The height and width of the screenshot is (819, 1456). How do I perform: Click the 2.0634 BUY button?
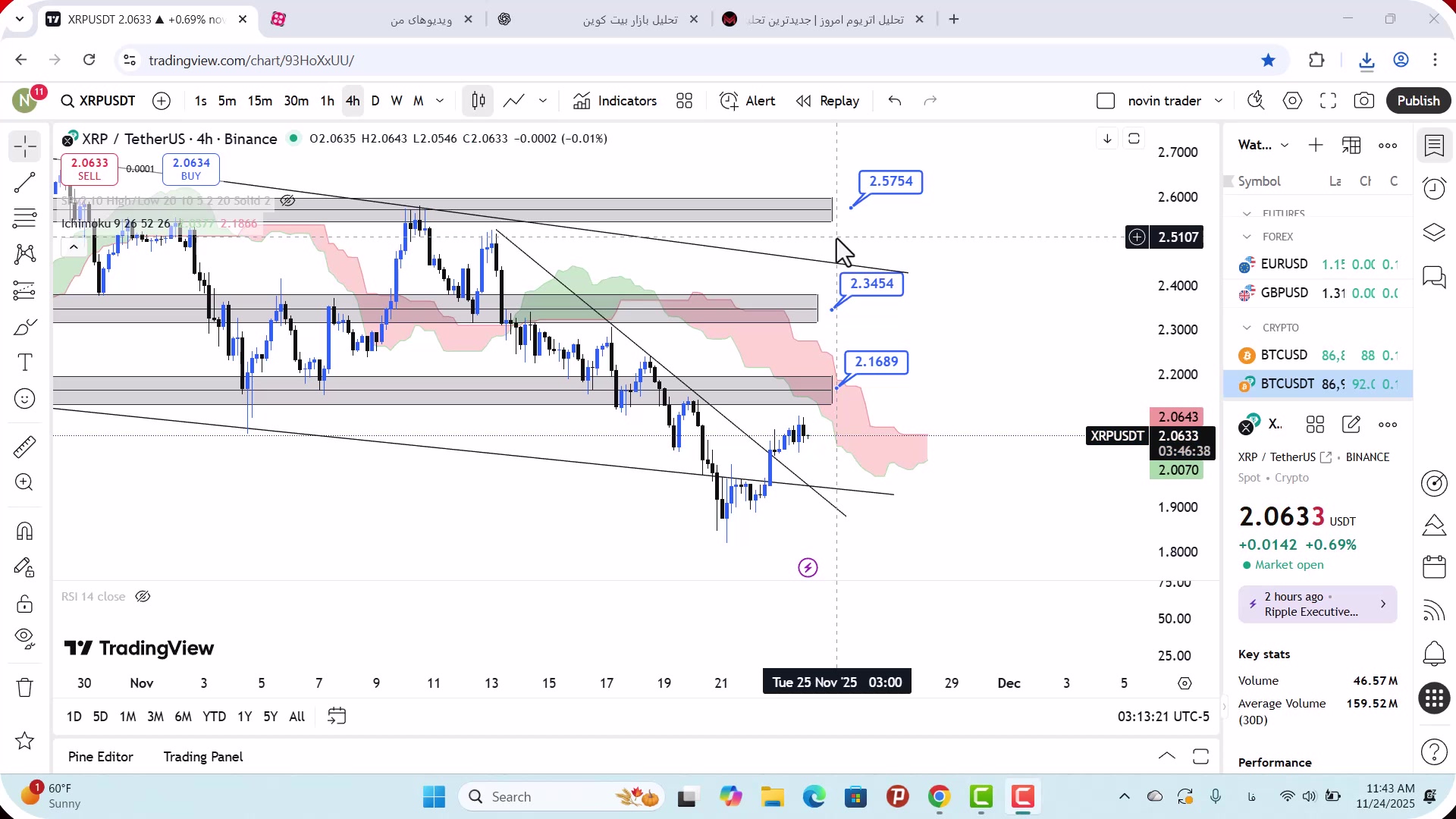point(191,169)
